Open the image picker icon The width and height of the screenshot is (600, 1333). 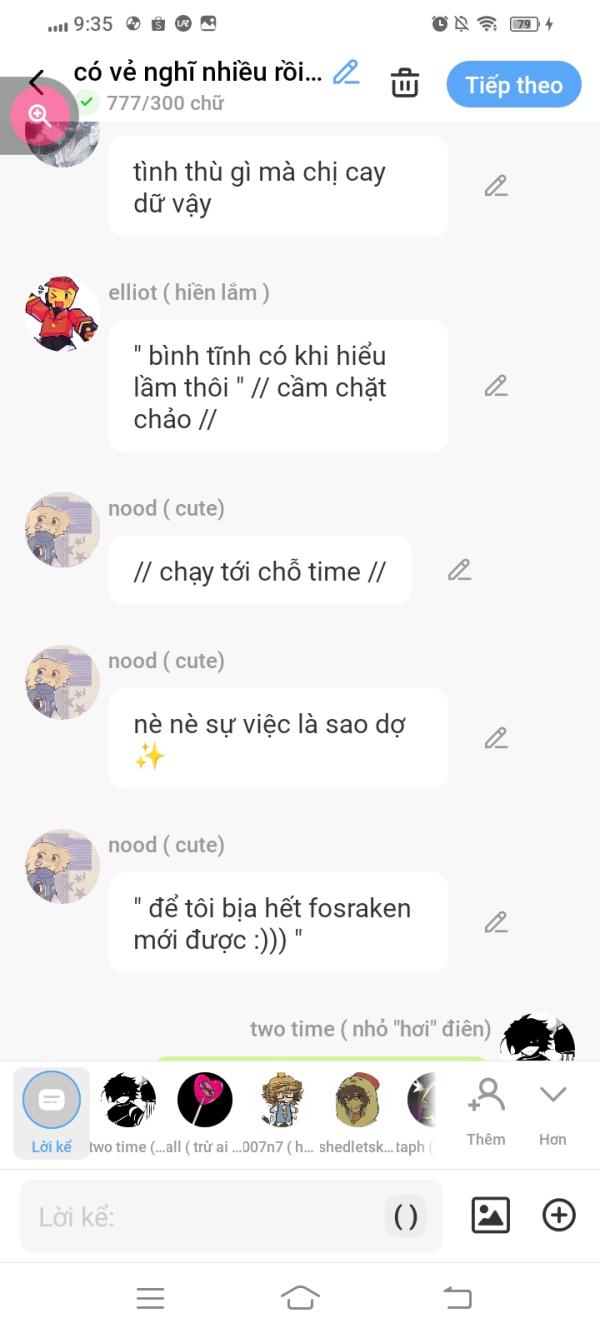(490, 1215)
